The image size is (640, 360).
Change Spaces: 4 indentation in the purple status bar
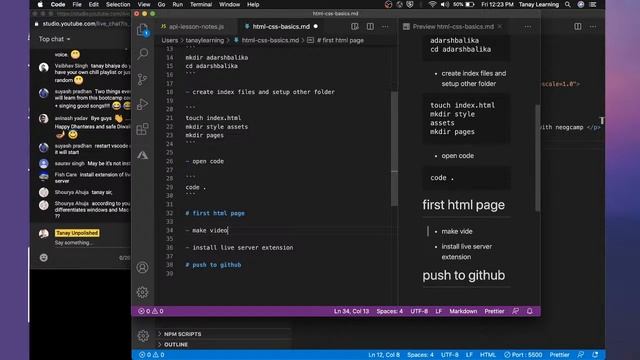click(x=389, y=311)
